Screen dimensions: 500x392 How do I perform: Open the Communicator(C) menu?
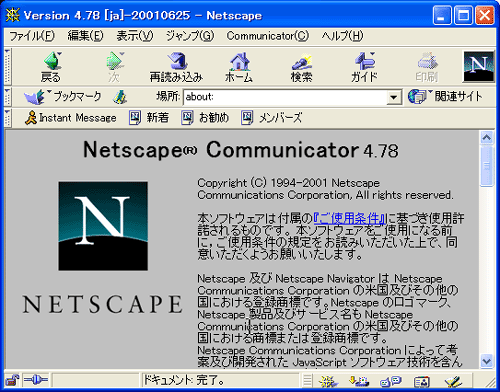[268, 36]
